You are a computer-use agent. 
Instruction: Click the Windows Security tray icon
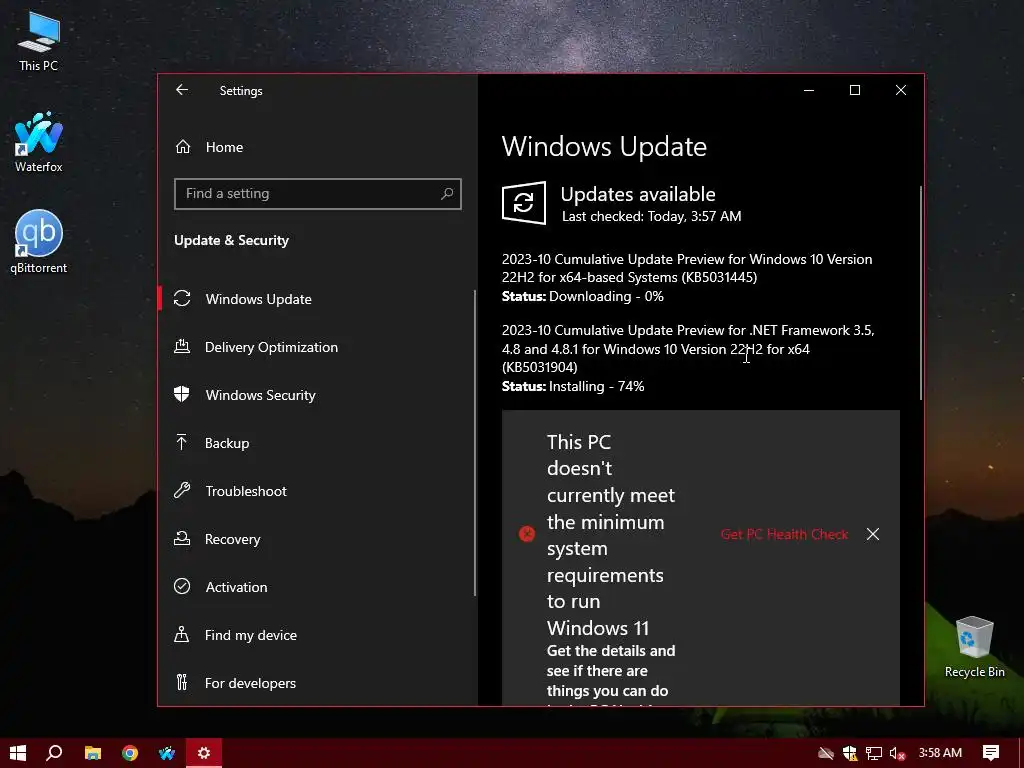tap(850, 753)
